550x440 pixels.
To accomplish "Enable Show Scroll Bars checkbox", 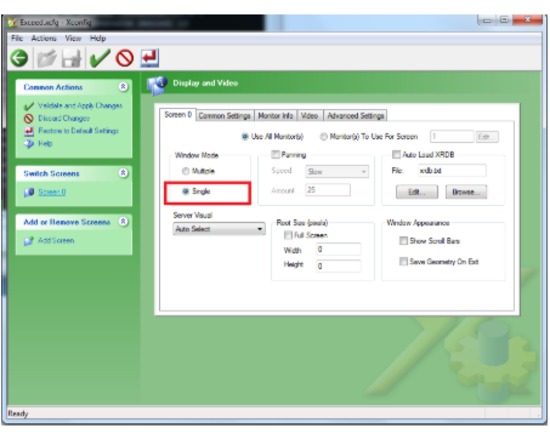I will click(x=403, y=241).
